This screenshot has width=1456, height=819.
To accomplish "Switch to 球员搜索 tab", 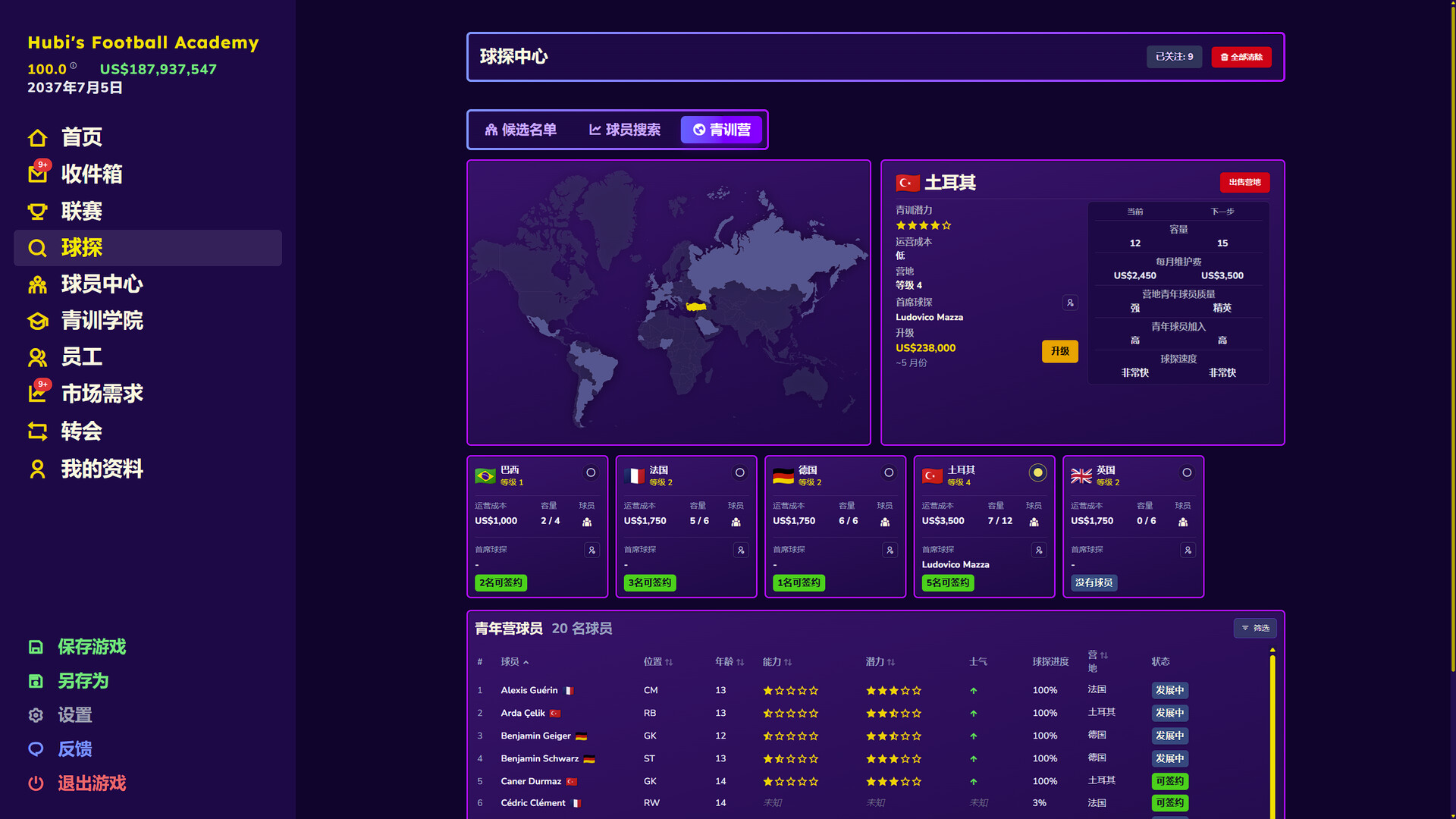I will (624, 130).
